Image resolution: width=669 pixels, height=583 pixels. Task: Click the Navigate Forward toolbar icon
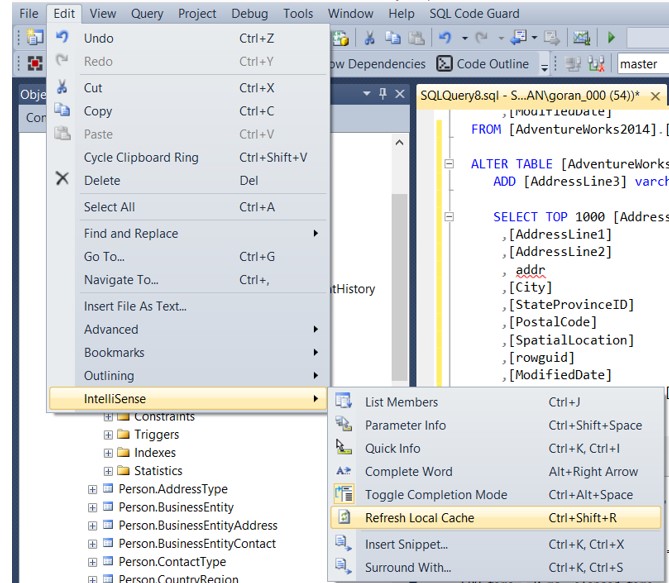552,38
